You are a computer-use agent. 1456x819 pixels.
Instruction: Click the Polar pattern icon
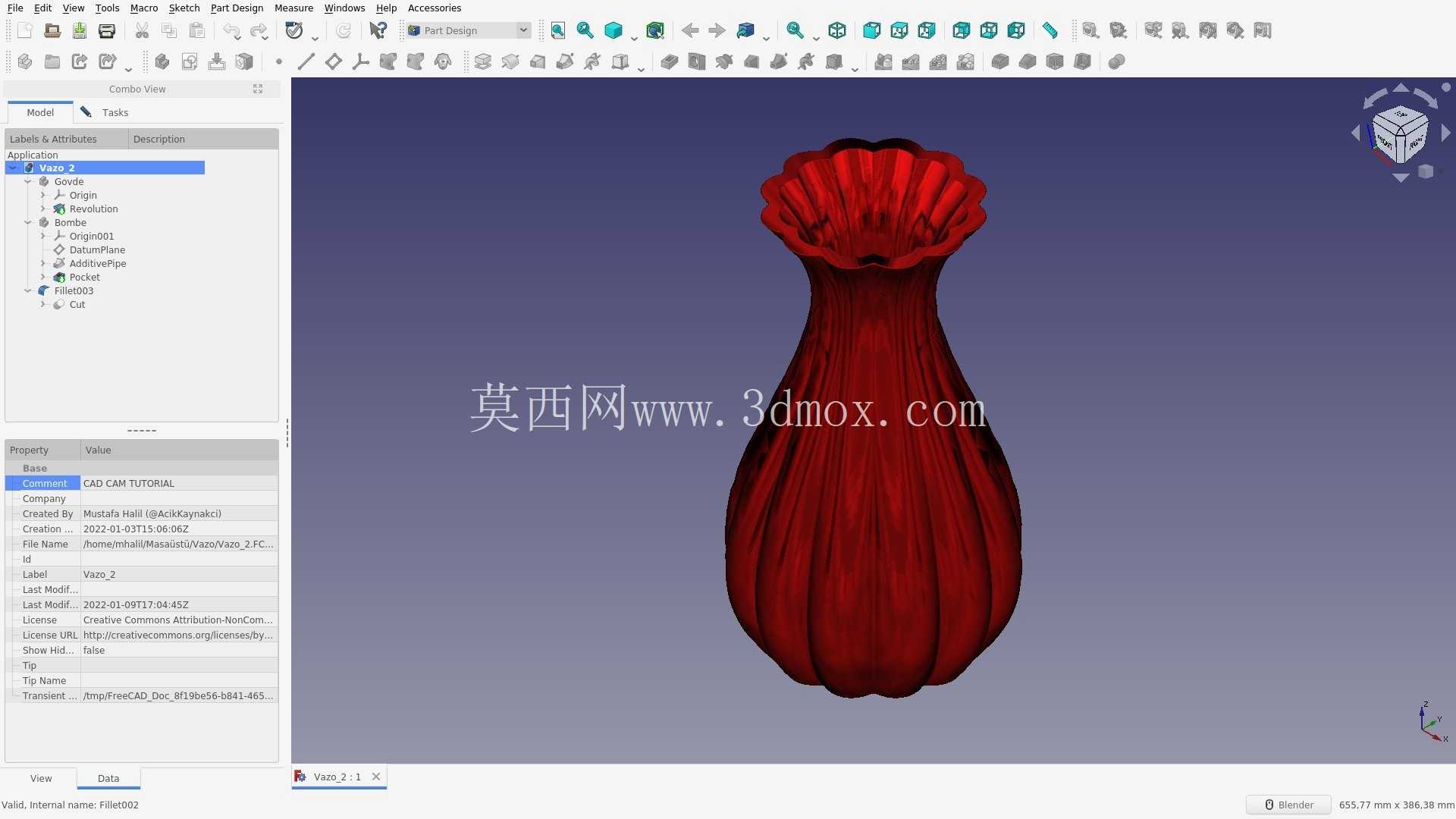pos(938,61)
